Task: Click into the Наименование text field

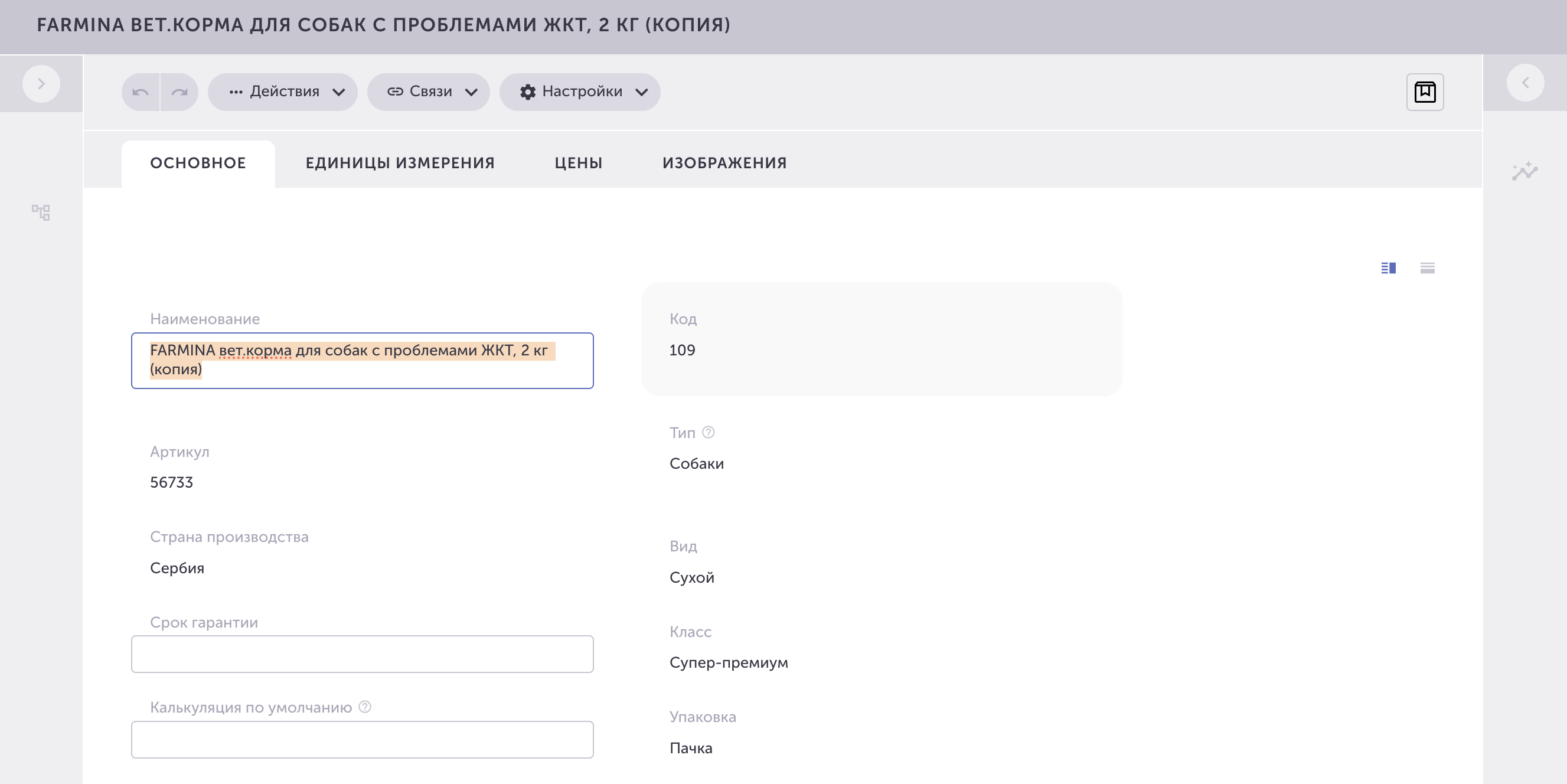Action: click(x=363, y=360)
